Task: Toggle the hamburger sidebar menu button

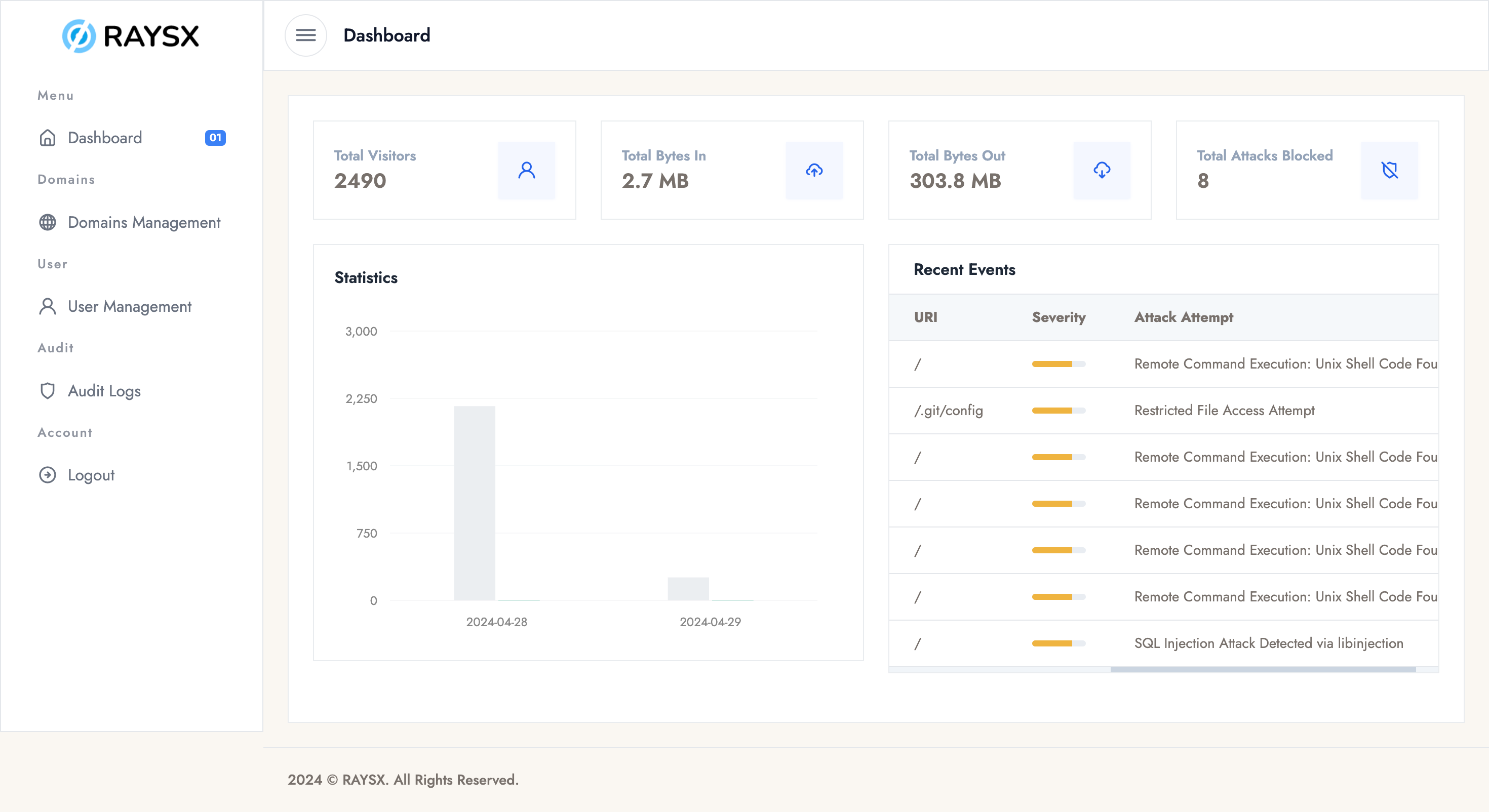Action: (306, 35)
